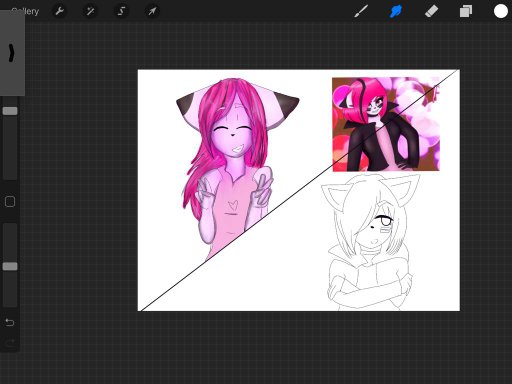Tap the heart on the pink shirt
512x384 pixels.
click(x=233, y=205)
